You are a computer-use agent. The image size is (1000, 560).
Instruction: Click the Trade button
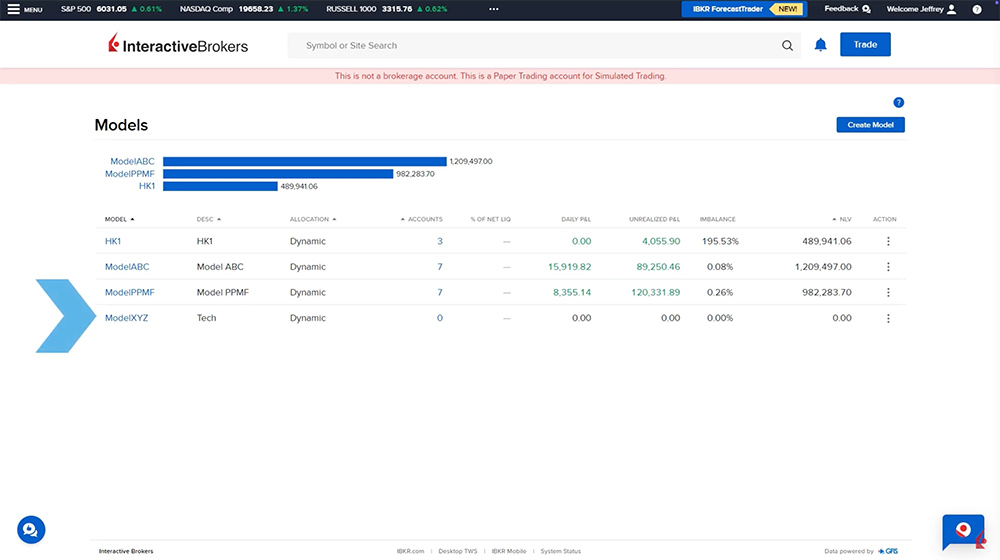click(x=865, y=45)
